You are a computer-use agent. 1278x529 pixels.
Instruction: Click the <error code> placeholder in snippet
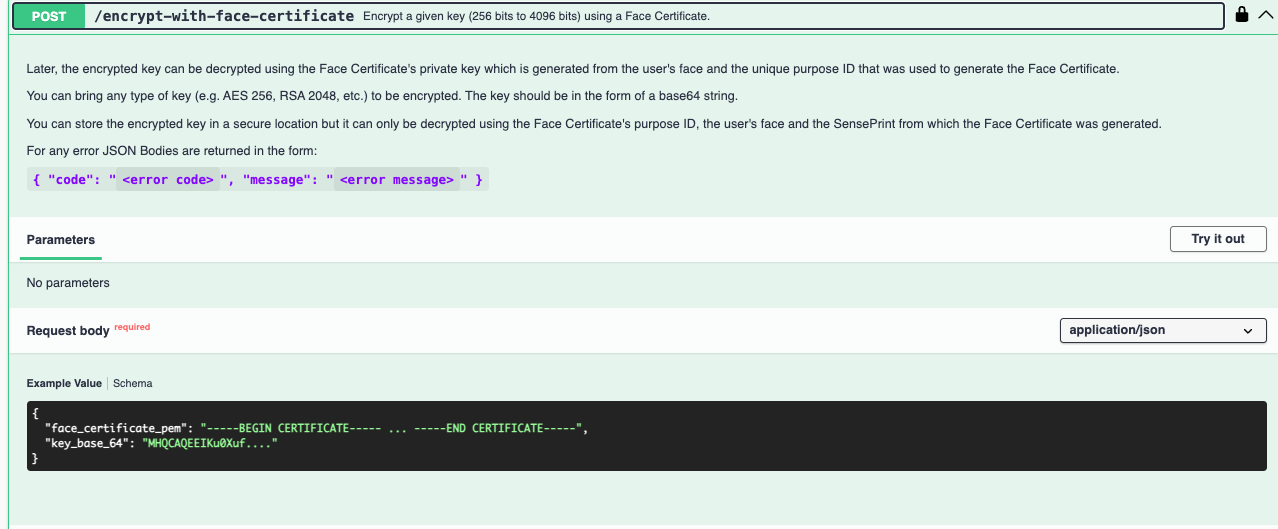(168, 180)
